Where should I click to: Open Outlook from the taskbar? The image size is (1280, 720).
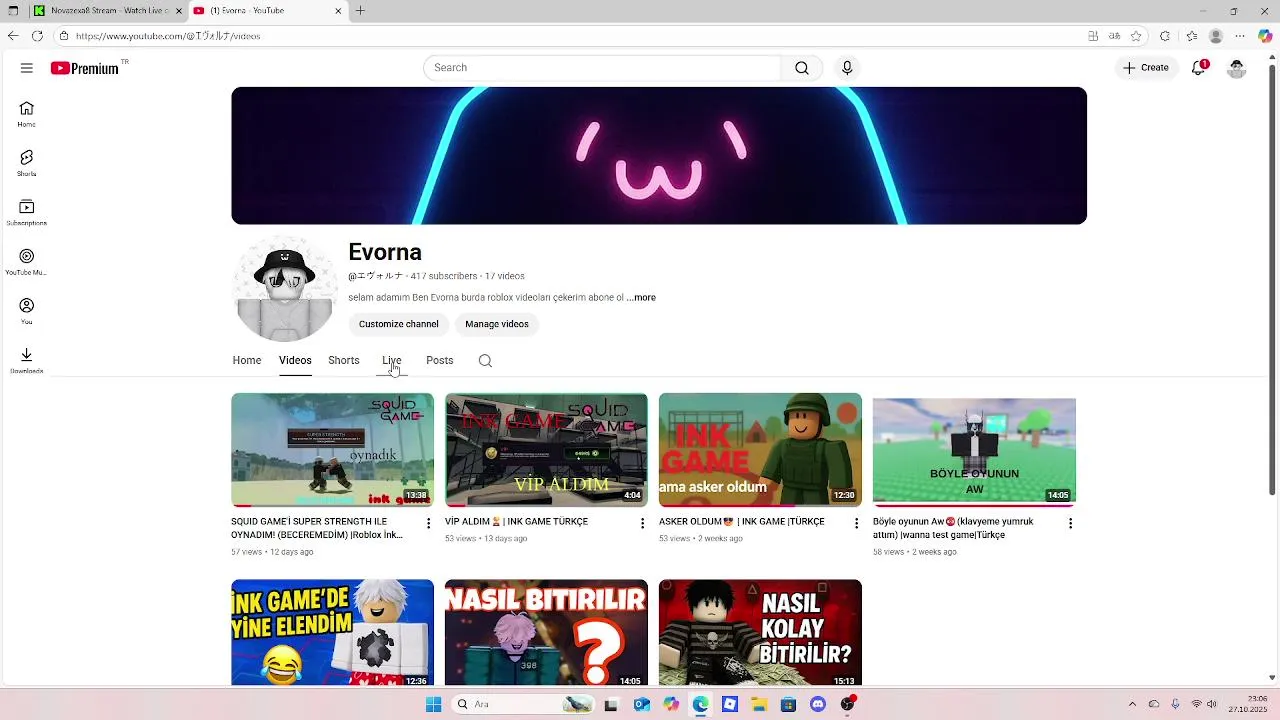641,705
